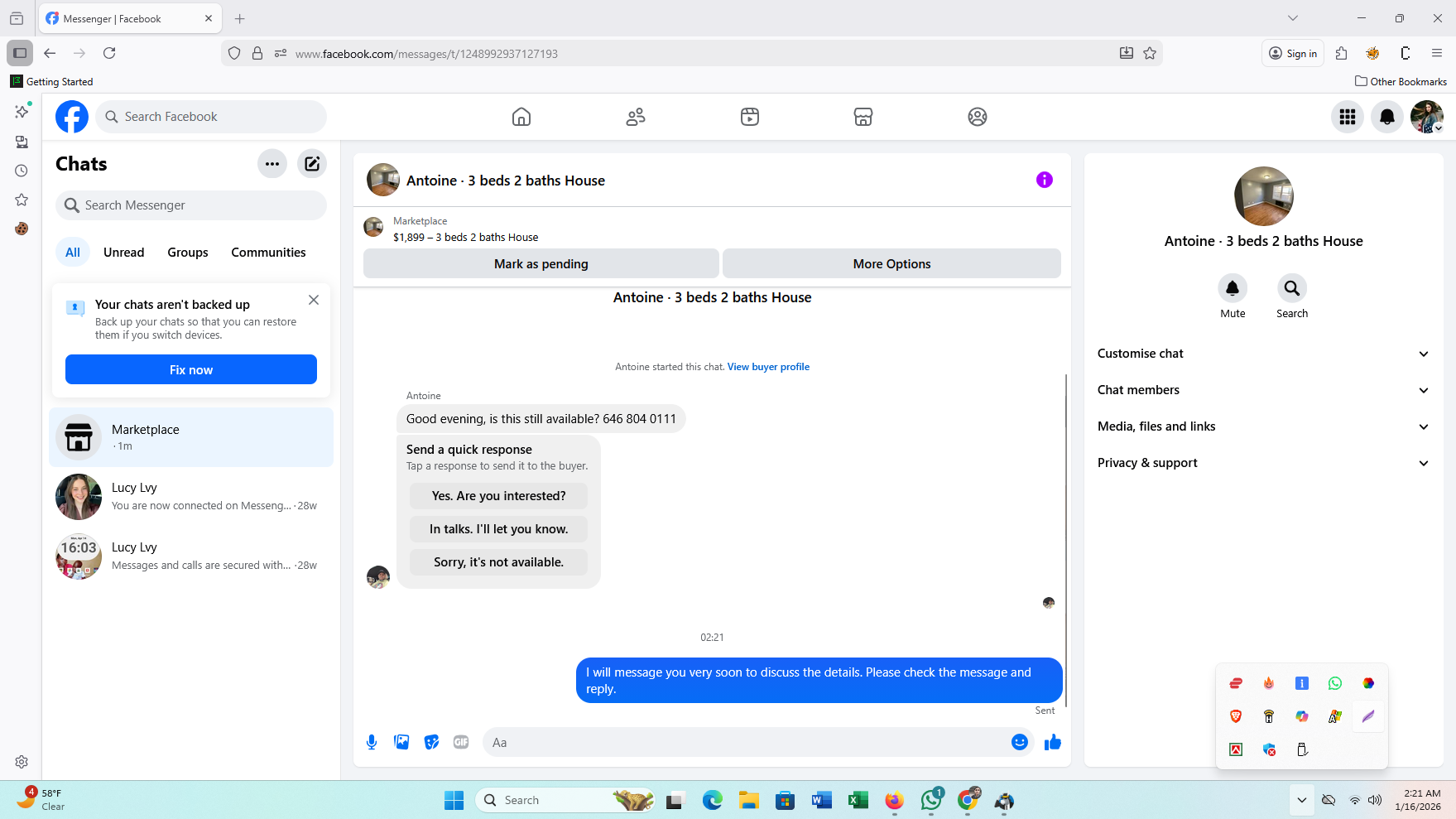Record a voice clip microphone icon
Image resolution: width=1456 pixels, height=819 pixels.
point(372,743)
